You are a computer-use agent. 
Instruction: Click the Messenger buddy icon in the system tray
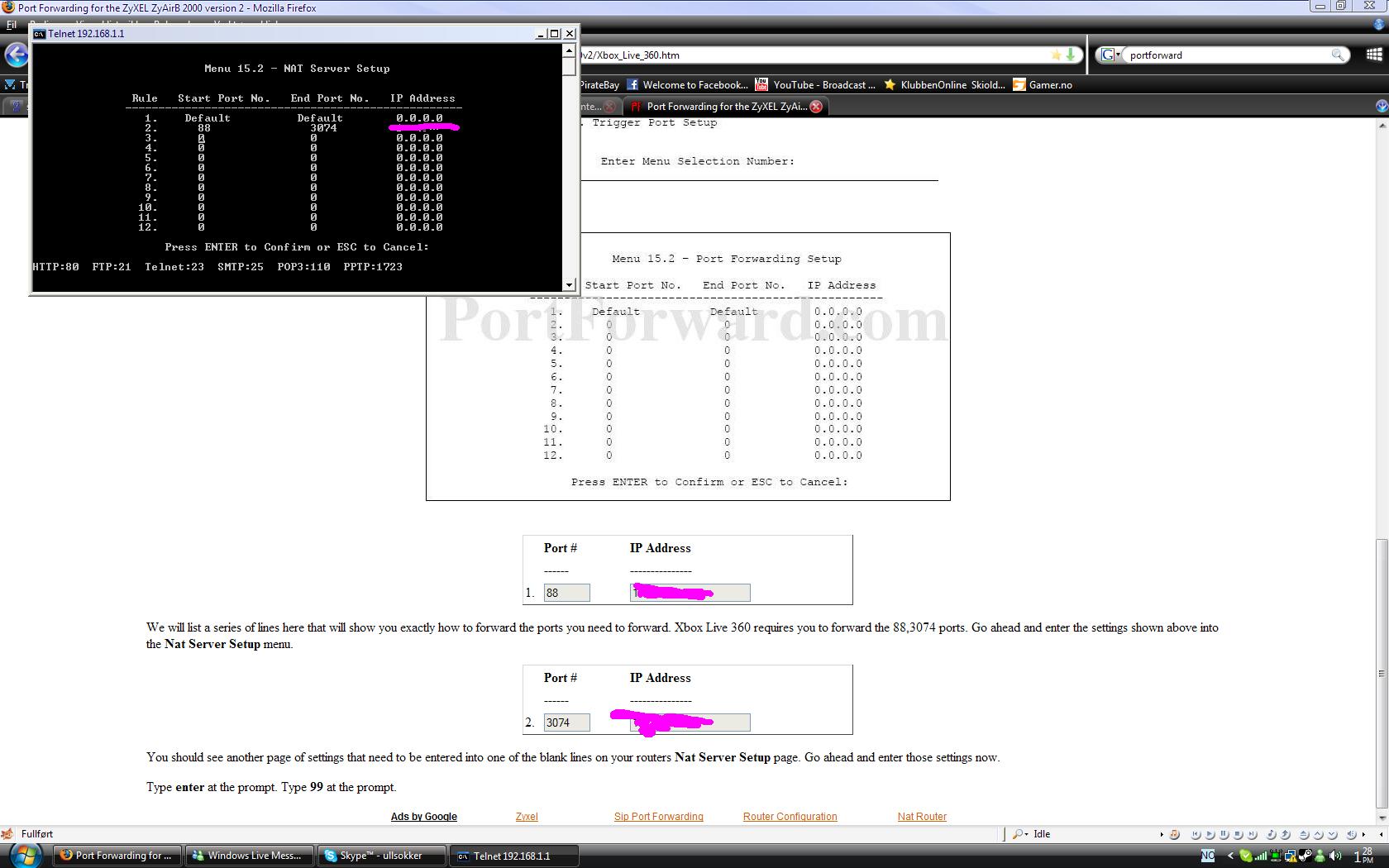pos(1320,856)
